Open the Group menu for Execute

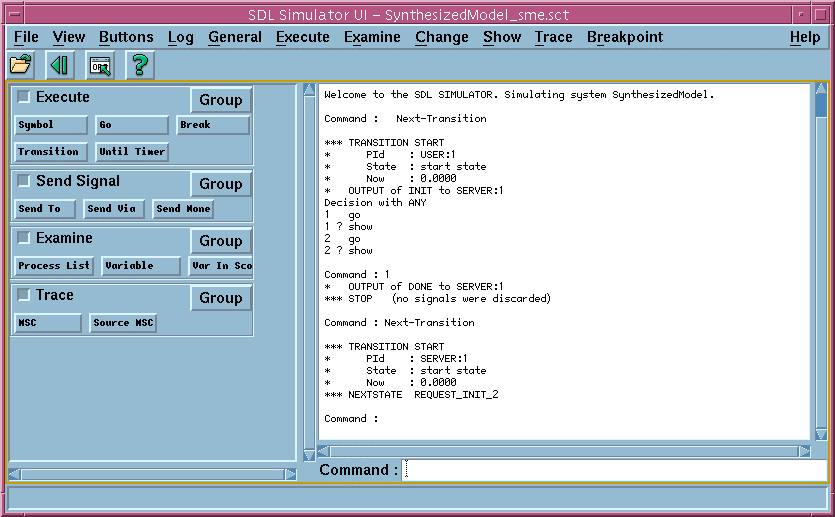[220, 100]
